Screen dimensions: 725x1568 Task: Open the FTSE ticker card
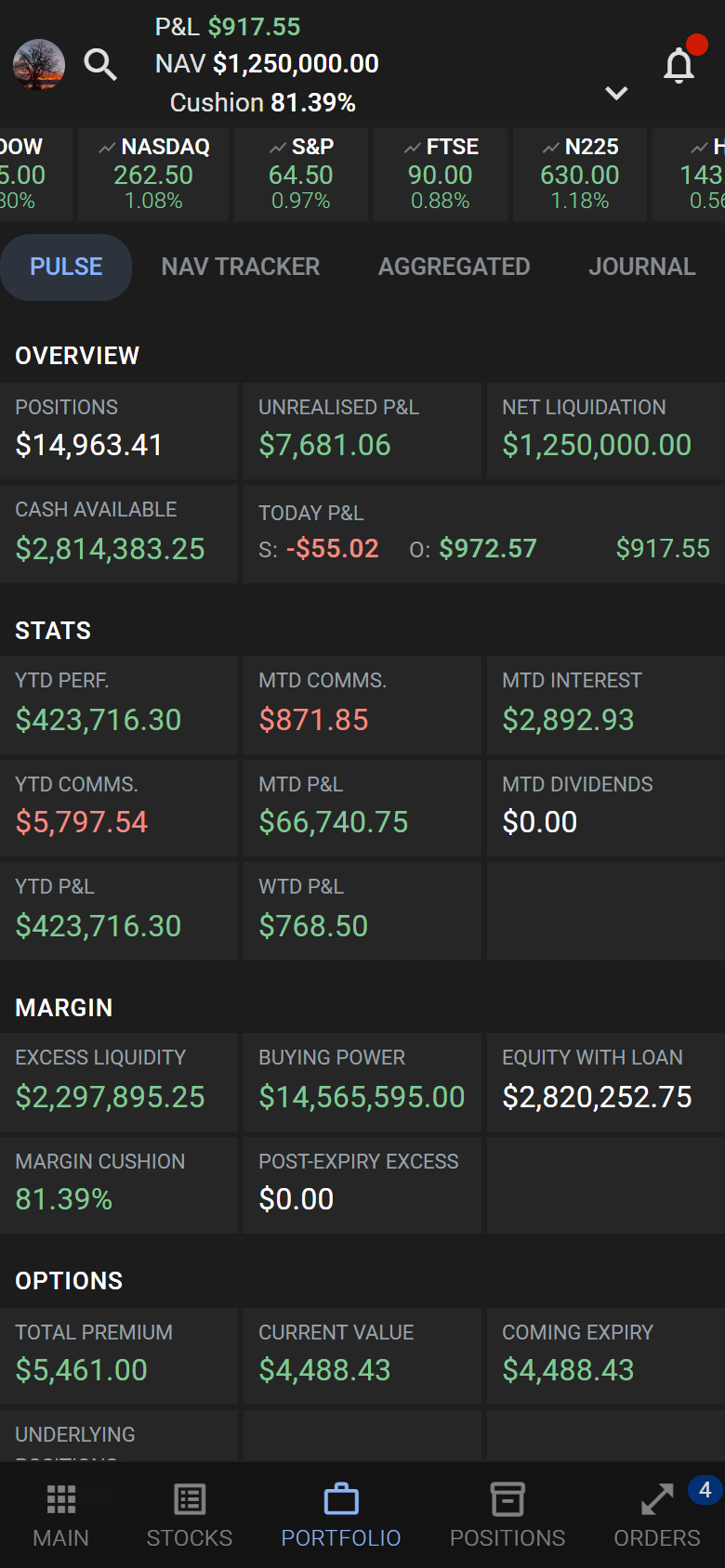441,175
